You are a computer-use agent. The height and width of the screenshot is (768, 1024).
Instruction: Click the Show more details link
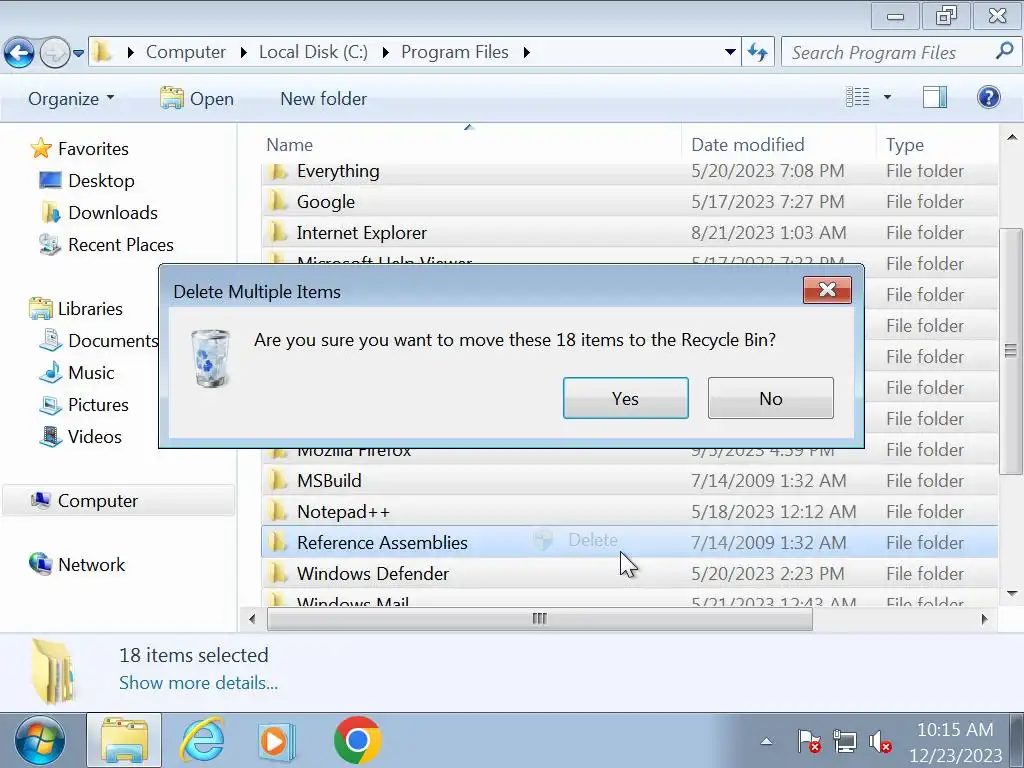(199, 683)
